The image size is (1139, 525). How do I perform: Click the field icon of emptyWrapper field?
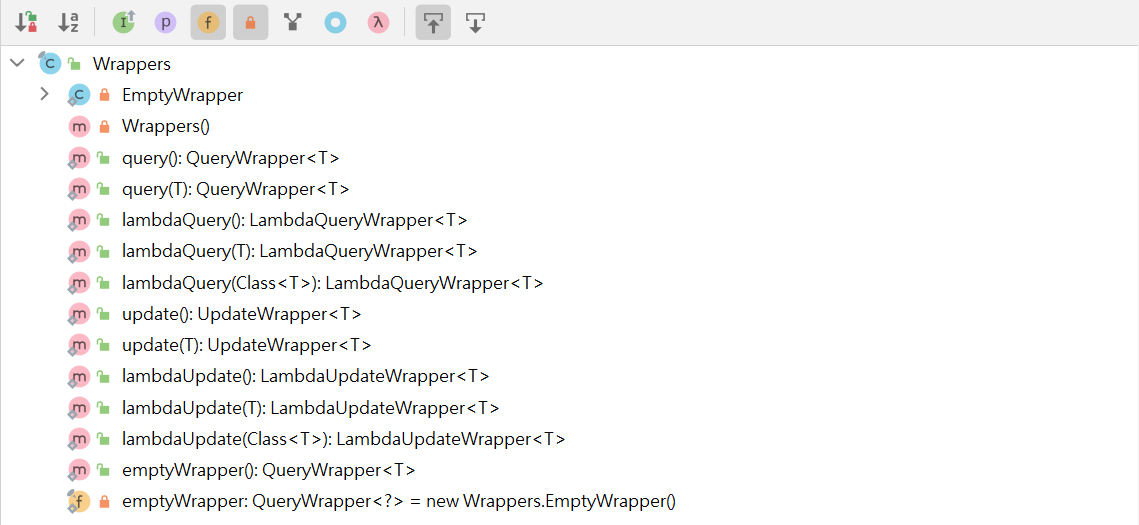pyautogui.click(x=78, y=501)
